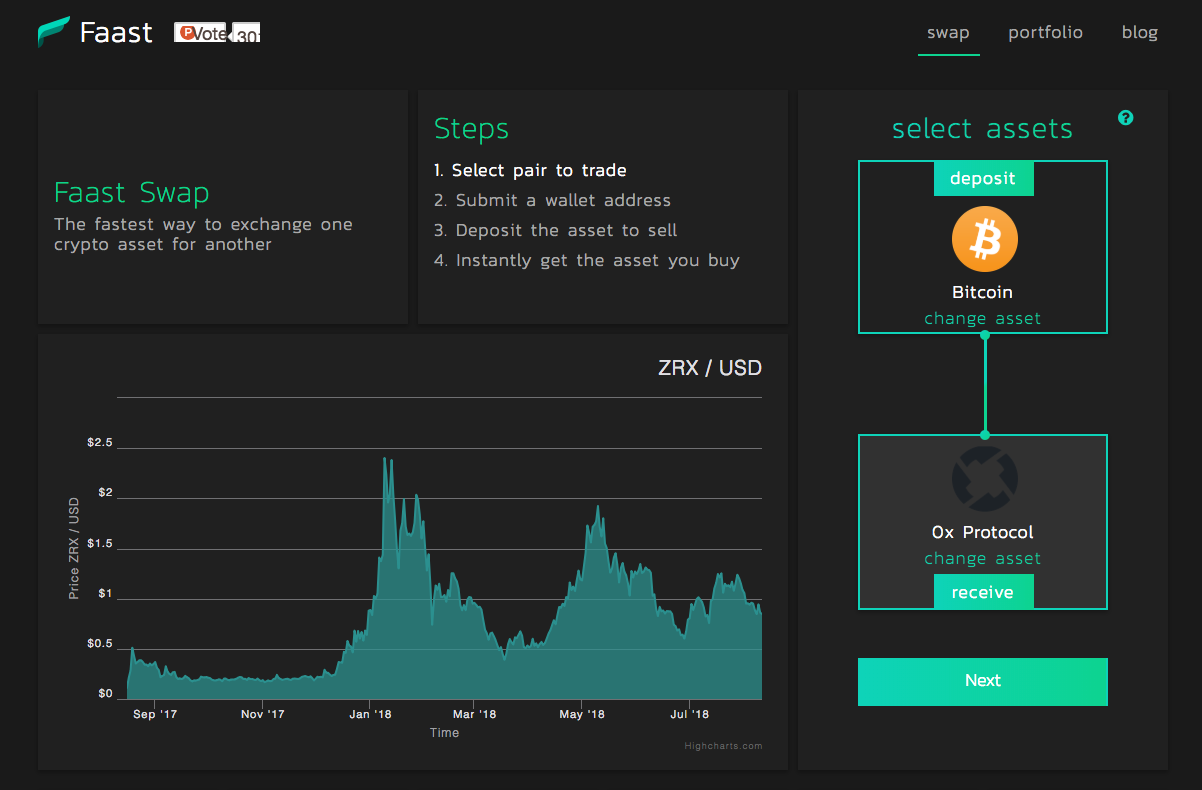
Task: Select the Bitcoin coin icon
Action: (984, 239)
